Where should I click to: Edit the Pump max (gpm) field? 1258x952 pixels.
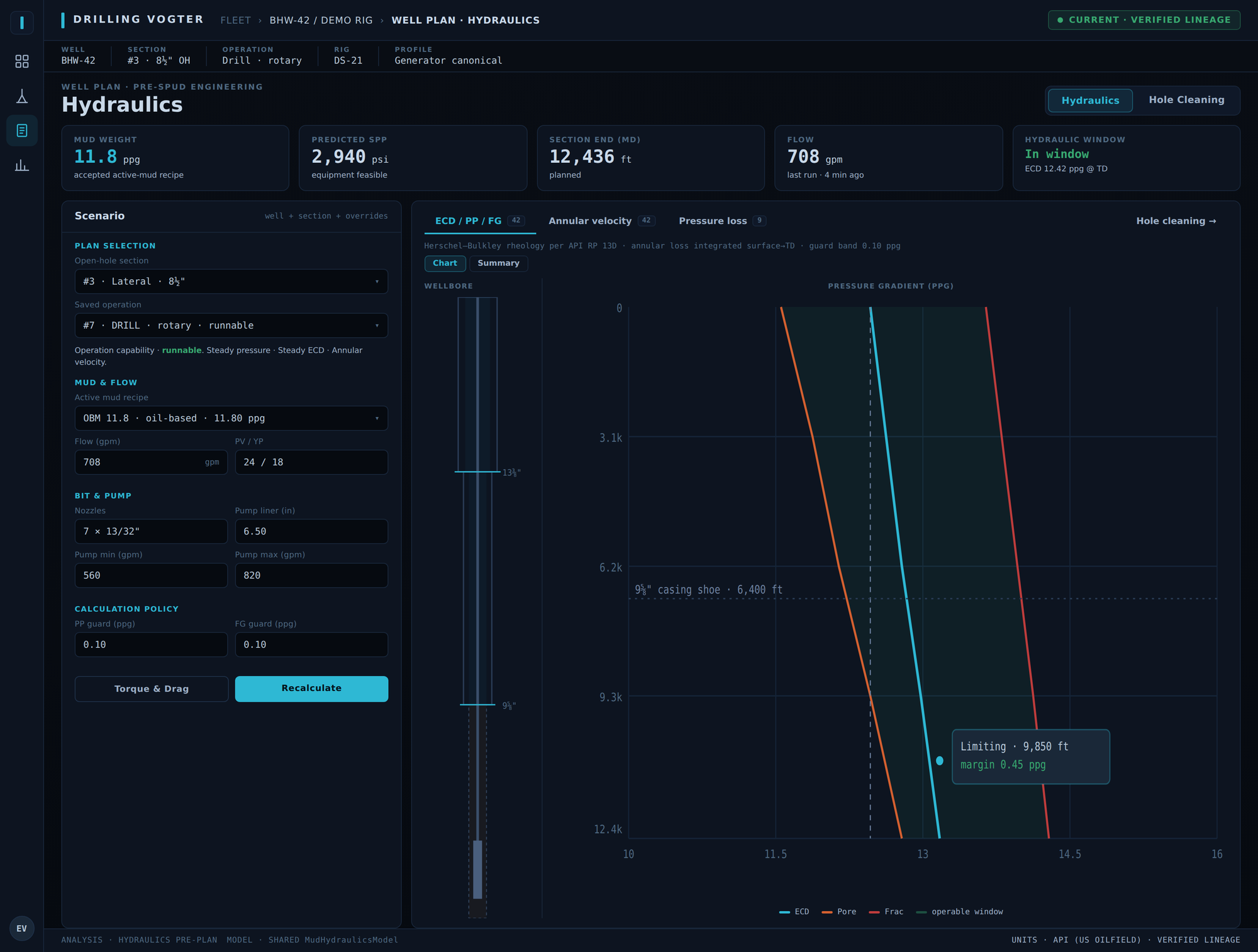coord(311,575)
